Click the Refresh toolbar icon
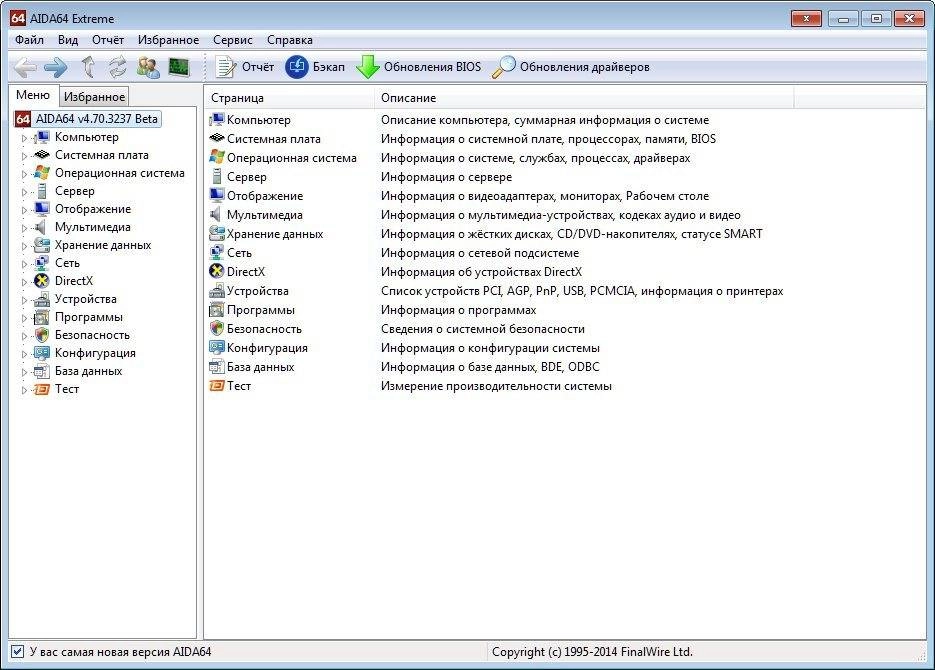Image resolution: width=935 pixels, height=670 pixels. click(x=117, y=67)
